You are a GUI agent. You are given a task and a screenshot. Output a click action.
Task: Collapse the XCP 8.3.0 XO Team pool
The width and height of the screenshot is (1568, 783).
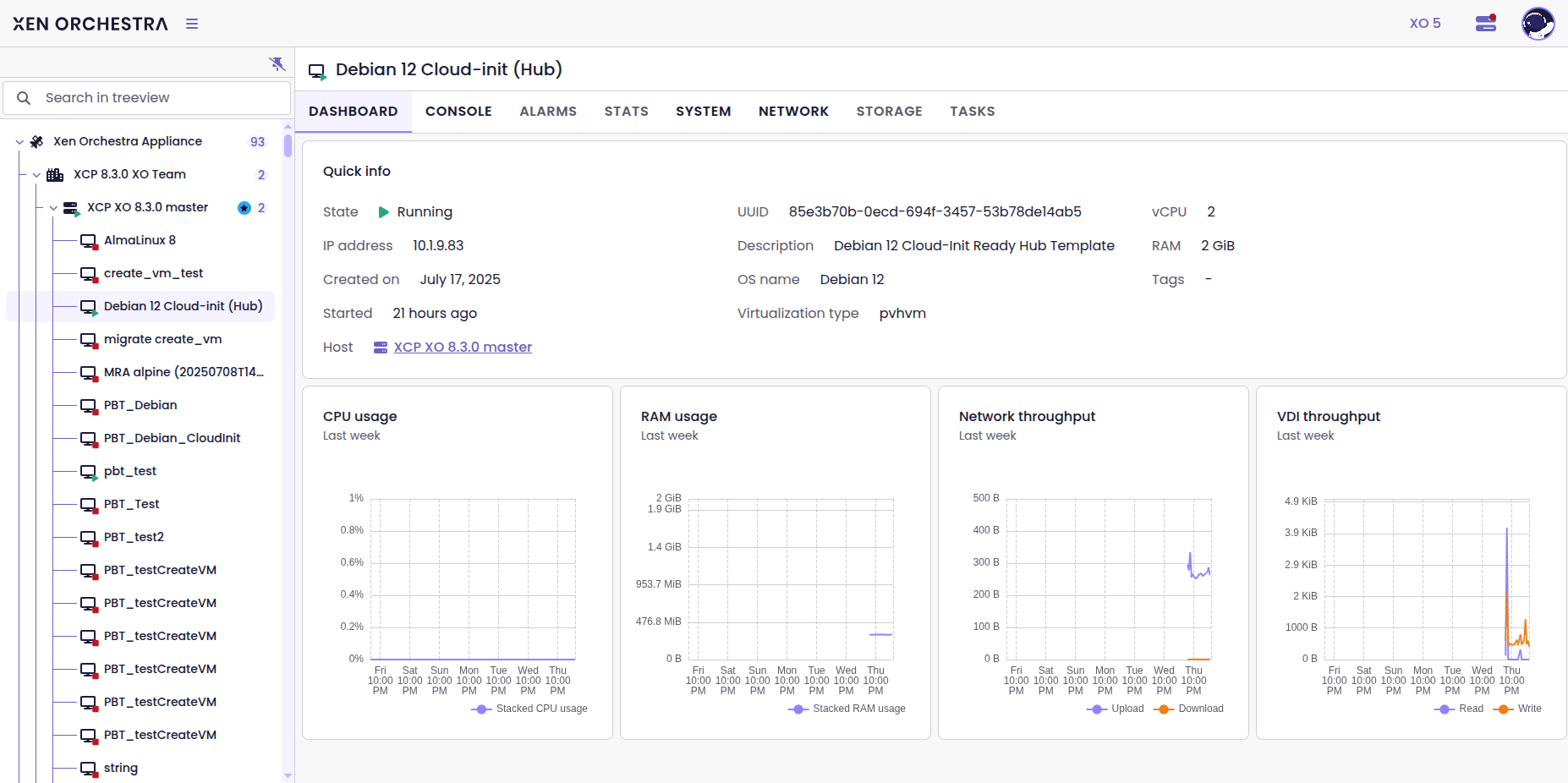pos(36,175)
